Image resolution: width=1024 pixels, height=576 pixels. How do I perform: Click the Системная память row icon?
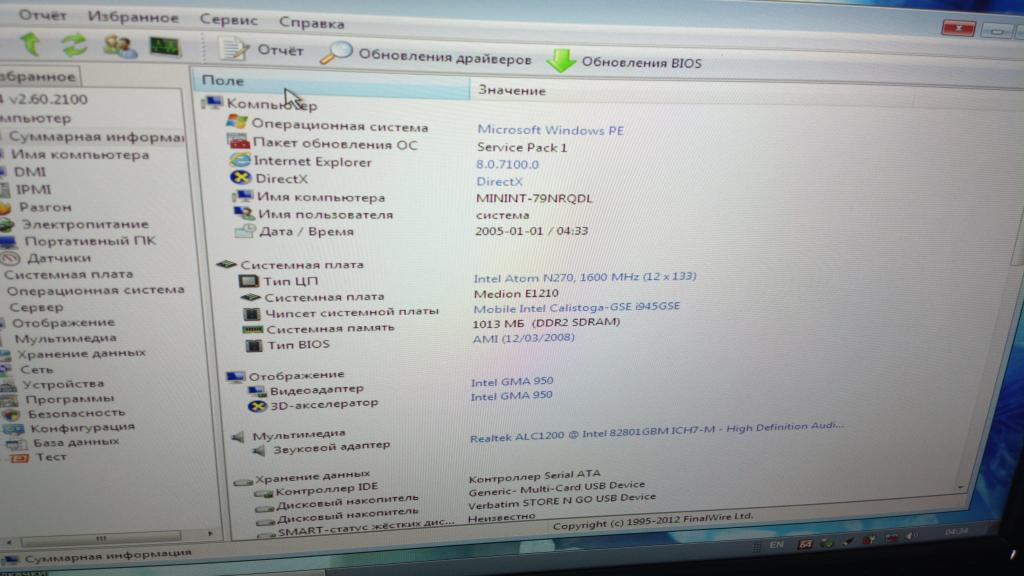point(253,329)
